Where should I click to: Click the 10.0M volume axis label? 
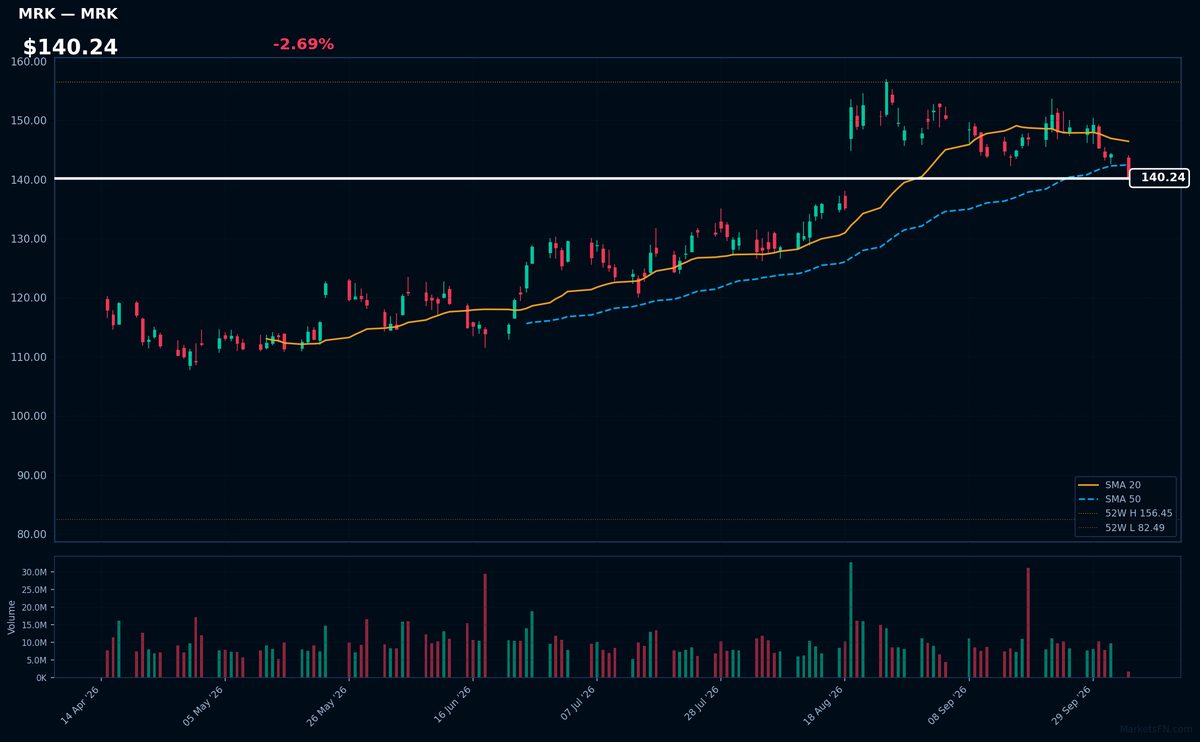click(x=33, y=643)
